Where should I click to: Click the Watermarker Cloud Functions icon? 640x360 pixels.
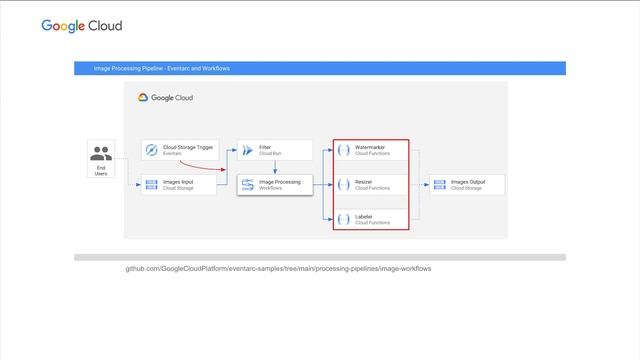344,150
